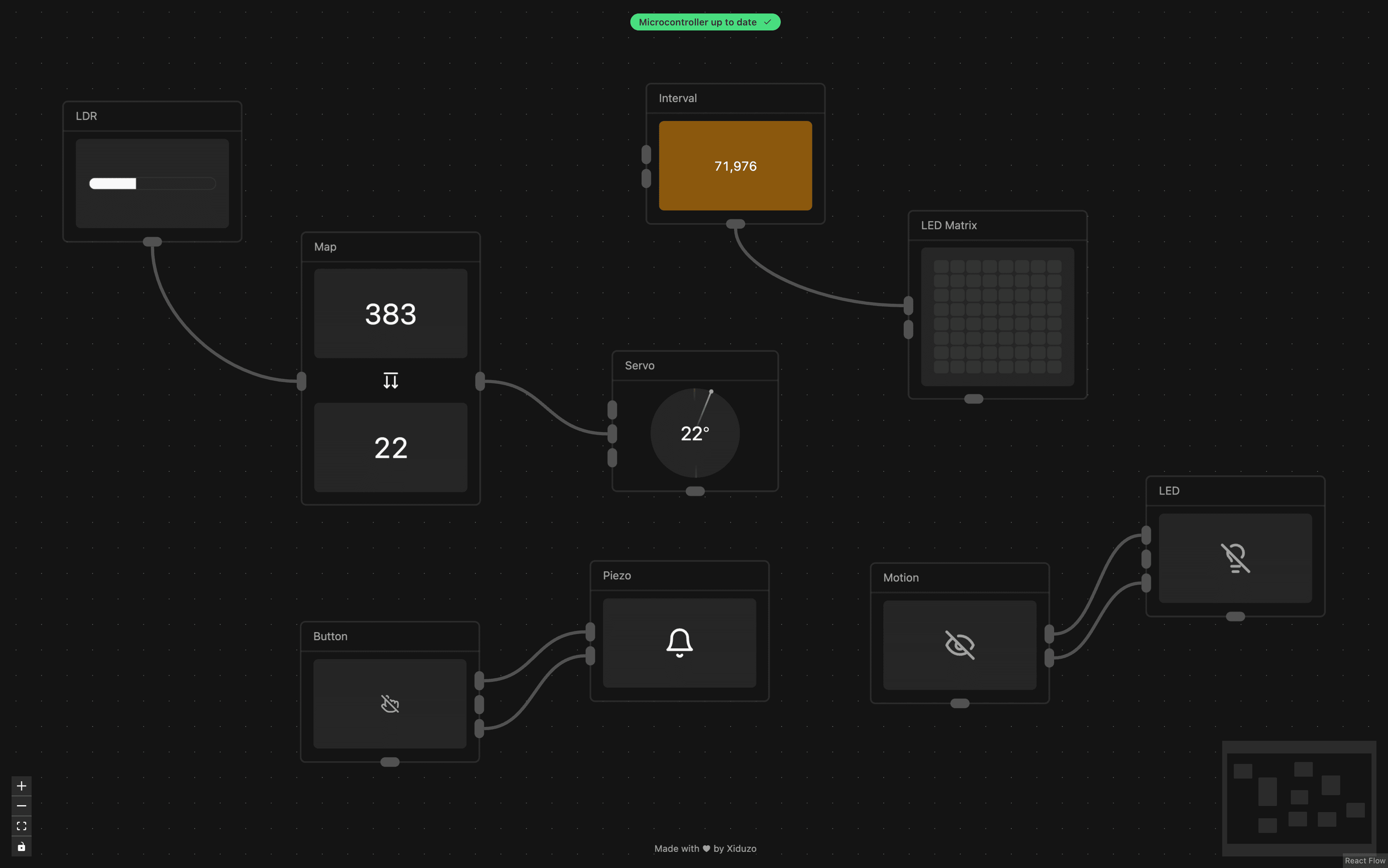Click the bell icon in Piezo node
This screenshot has width=1388, height=868.
(679, 643)
